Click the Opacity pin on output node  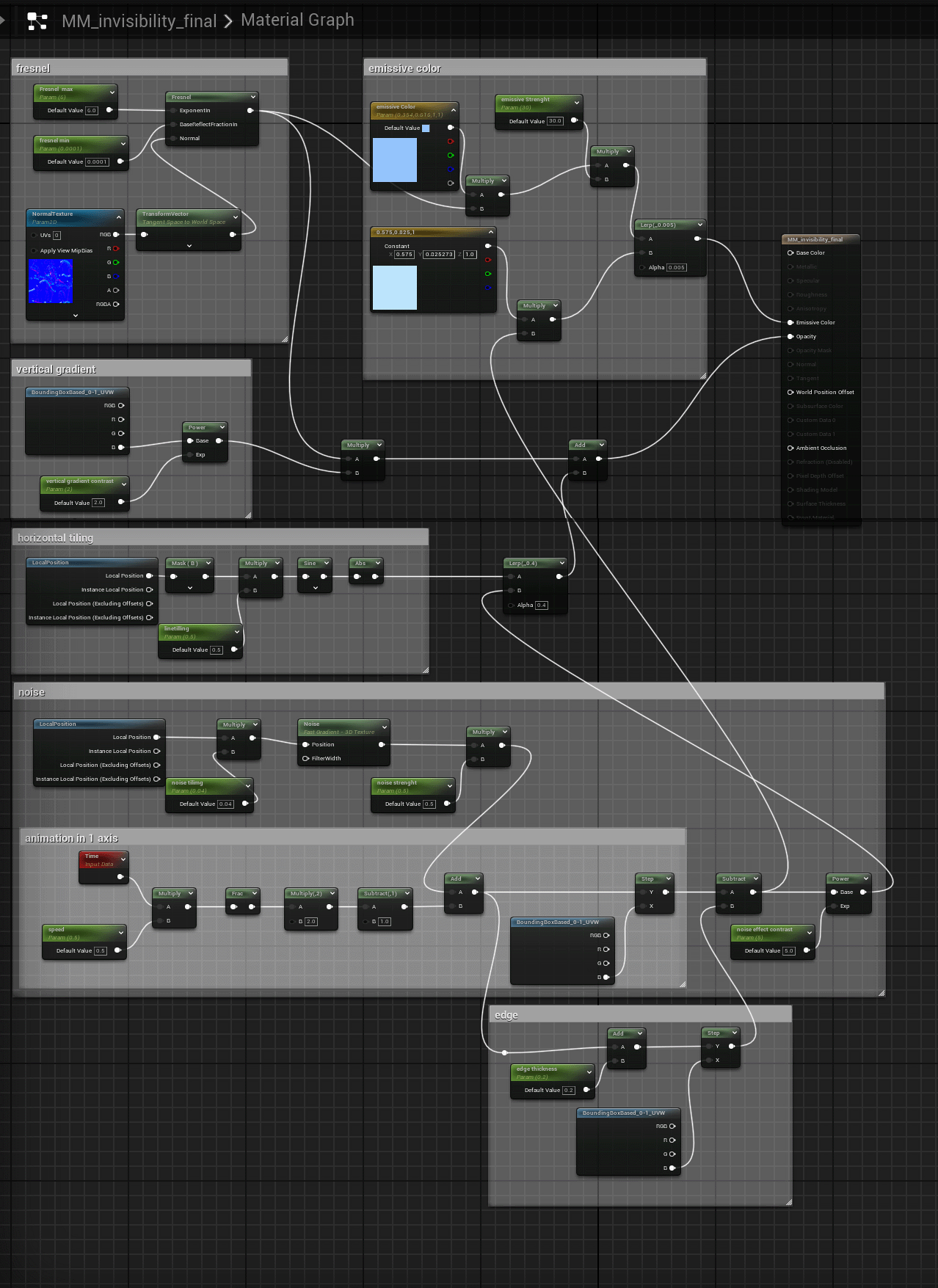click(790, 337)
